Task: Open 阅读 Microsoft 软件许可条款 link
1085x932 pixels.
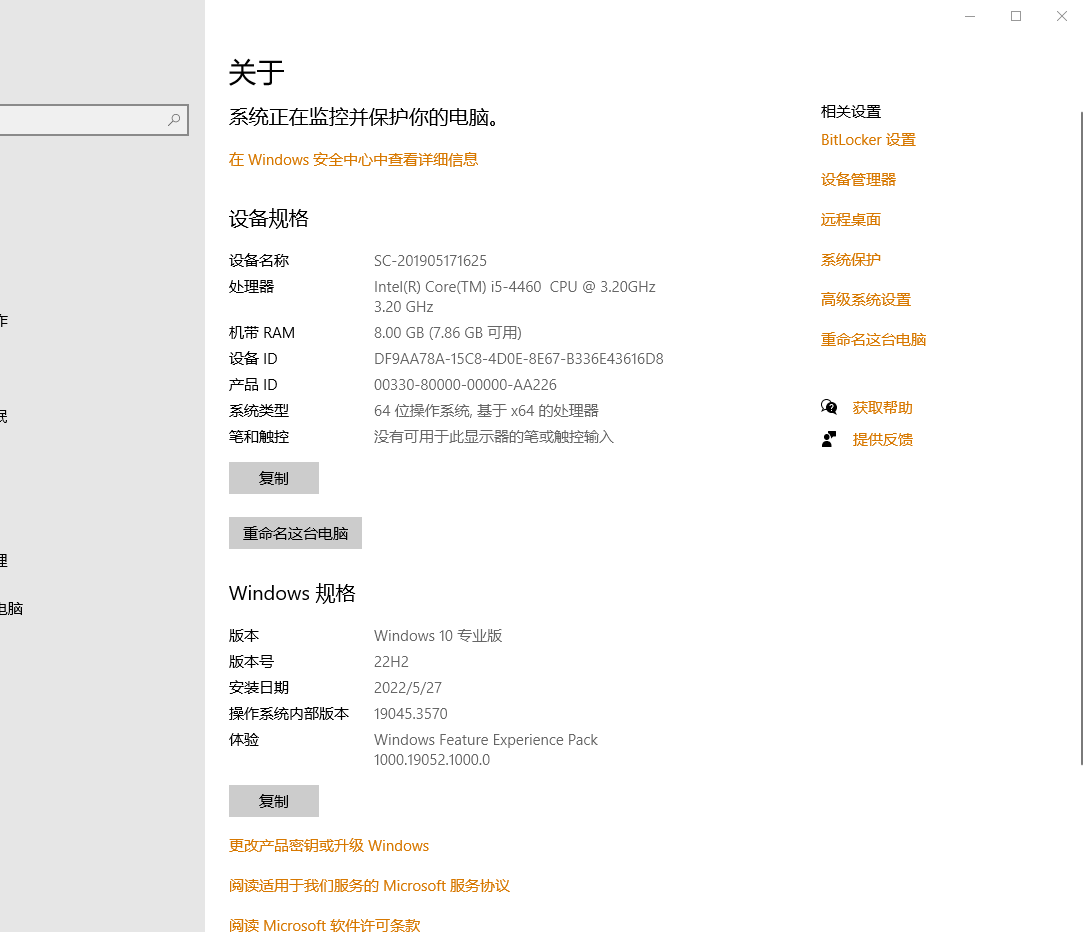Action: [325, 924]
